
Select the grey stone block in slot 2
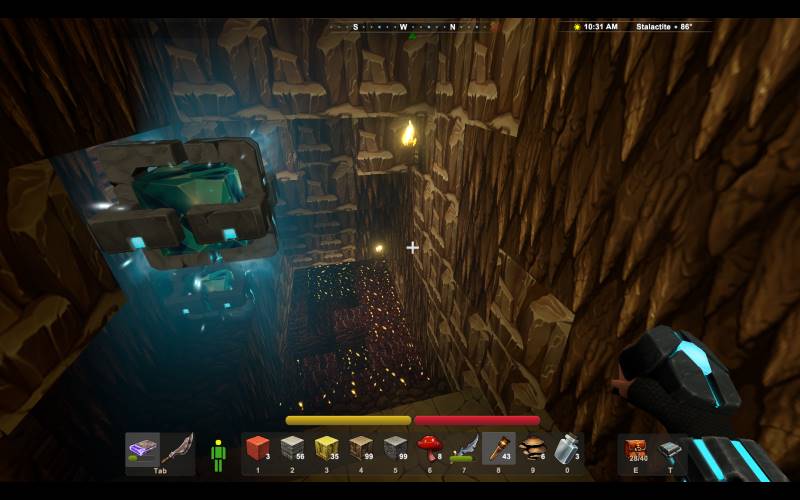(292, 449)
